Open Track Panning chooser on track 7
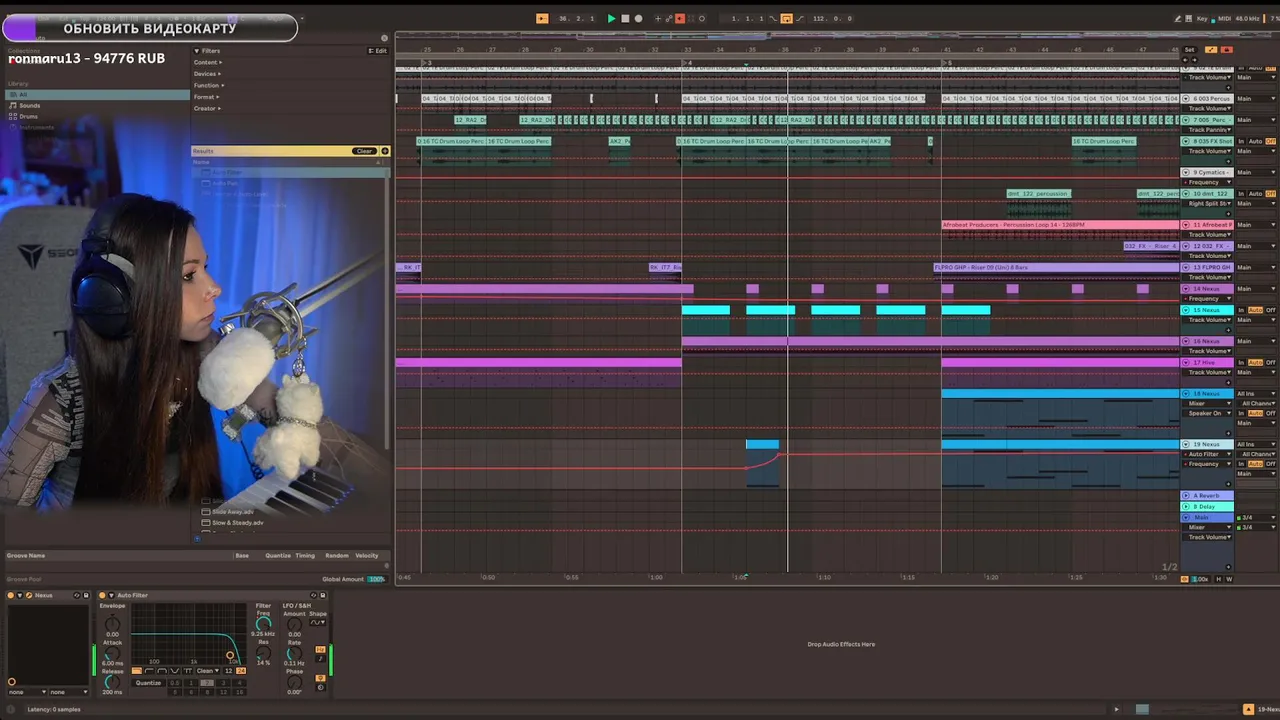This screenshot has height=720, width=1280. pyautogui.click(x=1208, y=130)
